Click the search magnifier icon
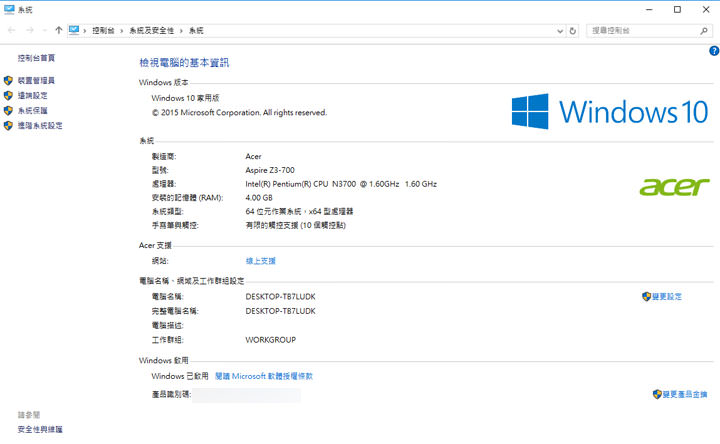 (x=704, y=31)
